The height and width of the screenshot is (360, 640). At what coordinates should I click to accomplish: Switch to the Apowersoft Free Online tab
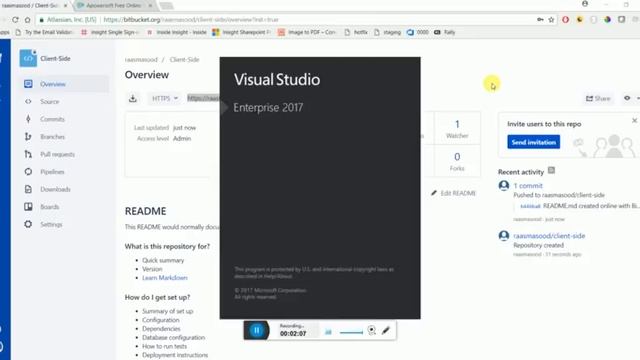113,5
